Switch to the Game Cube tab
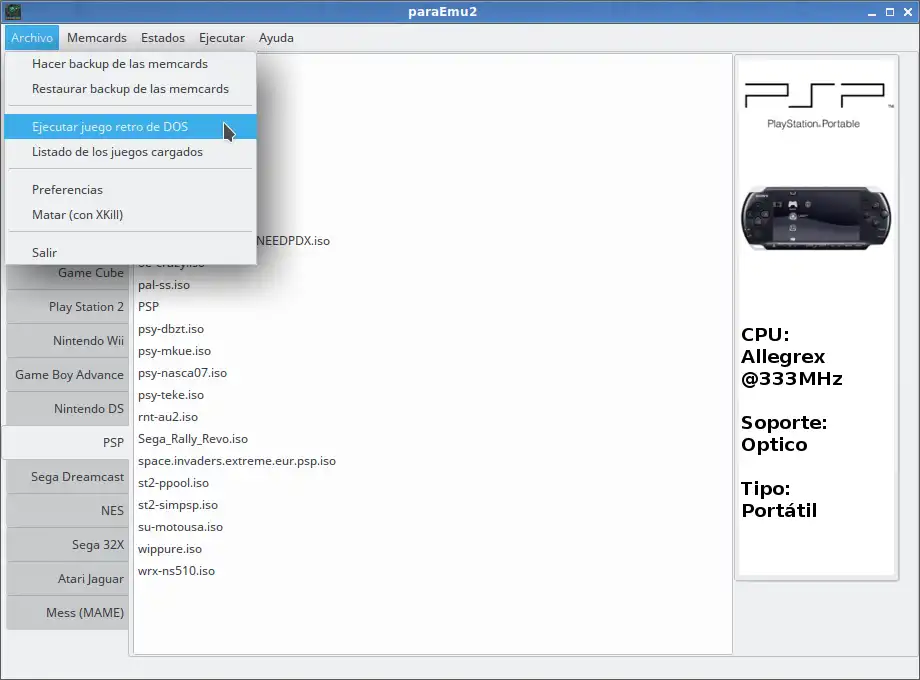Screen dimensions: 920x680 [x=68, y=275]
